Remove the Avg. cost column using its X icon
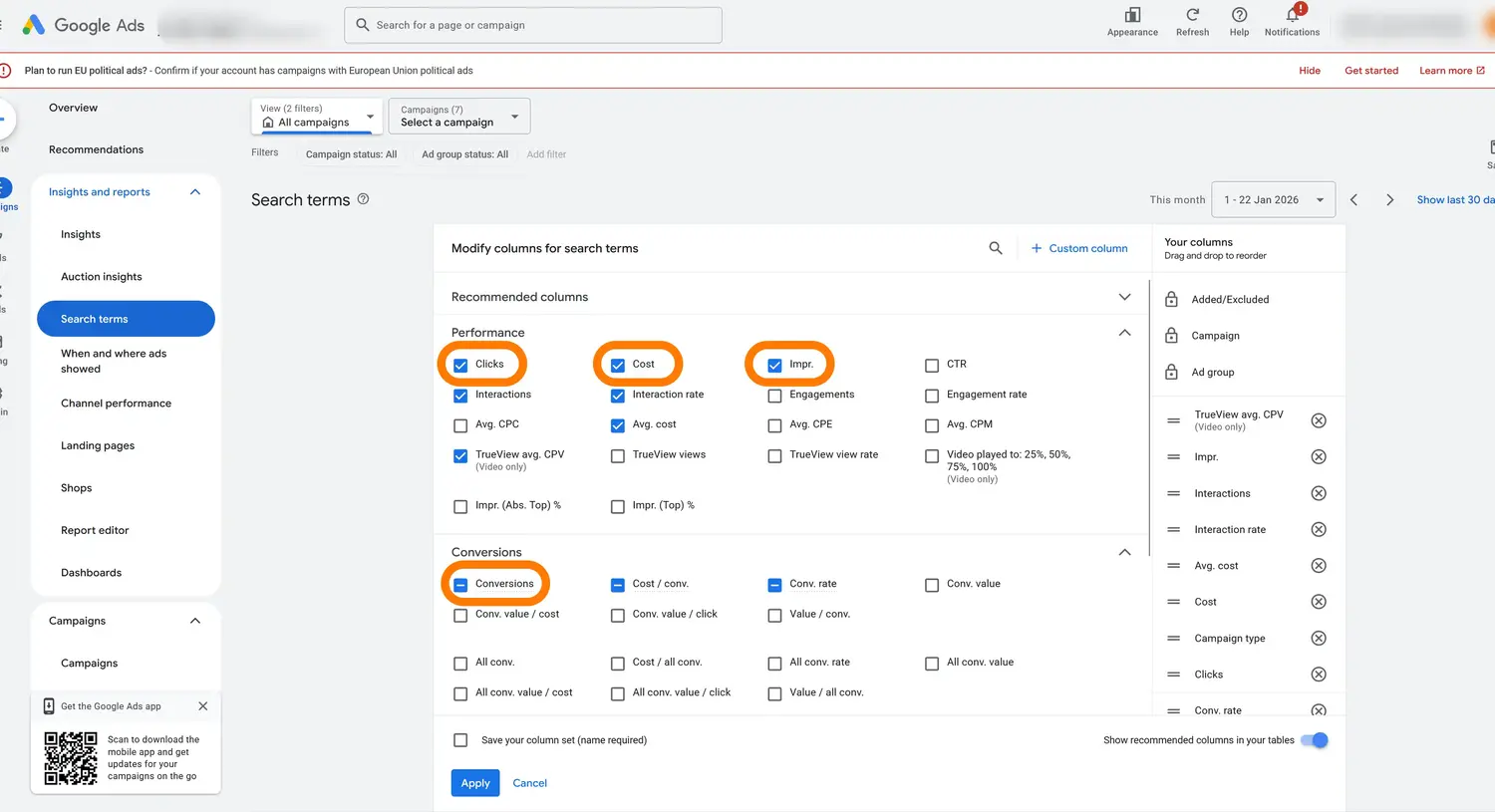This screenshot has height=812, width=1495. coord(1319,565)
